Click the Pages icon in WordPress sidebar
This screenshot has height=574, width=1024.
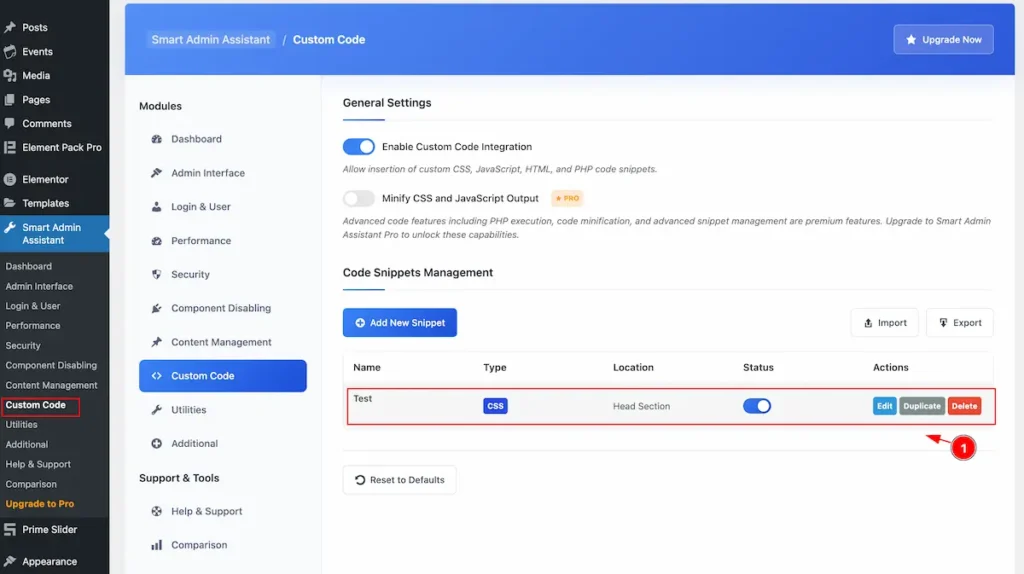10,100
